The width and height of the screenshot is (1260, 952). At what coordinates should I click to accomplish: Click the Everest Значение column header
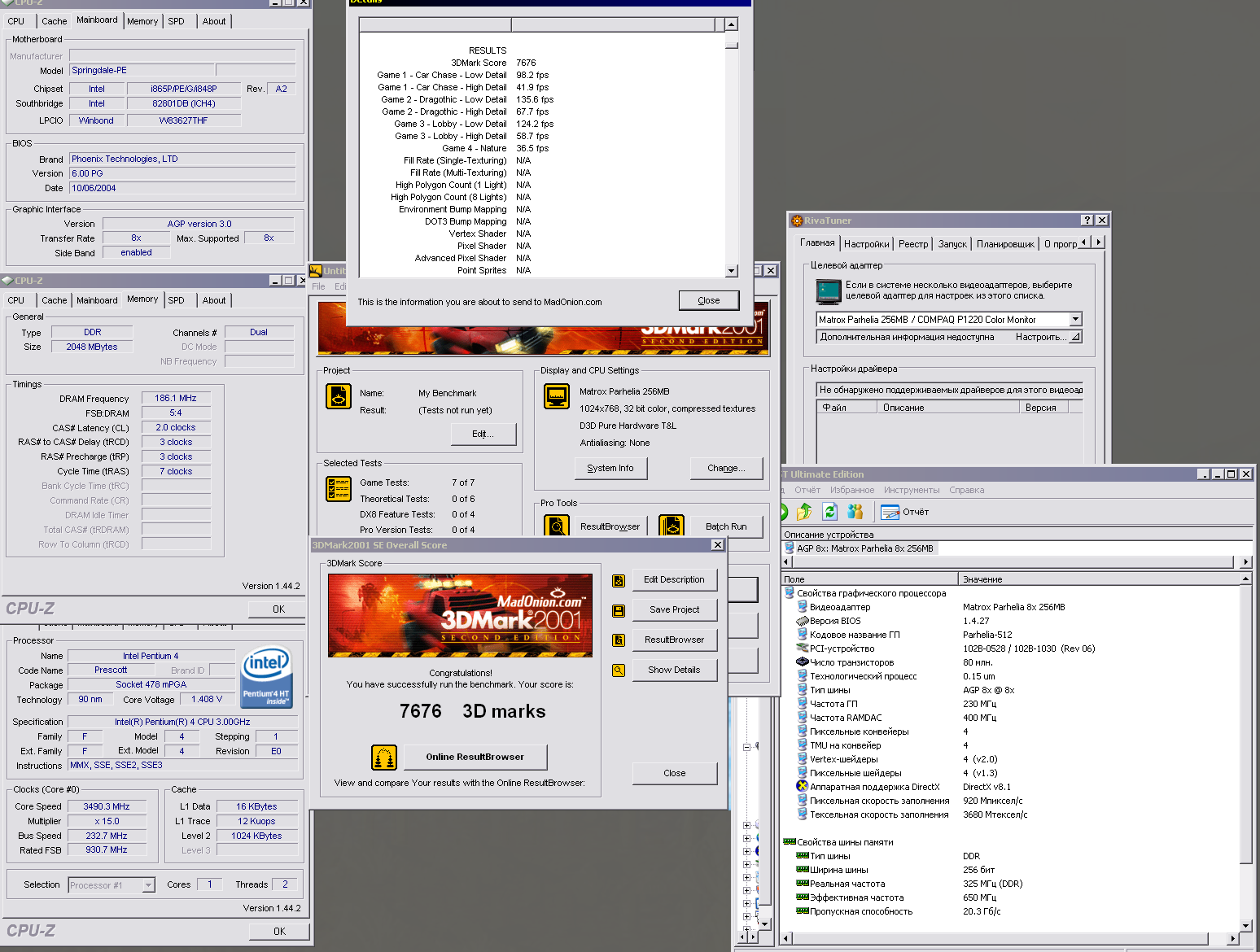[x=1099, y=579]
